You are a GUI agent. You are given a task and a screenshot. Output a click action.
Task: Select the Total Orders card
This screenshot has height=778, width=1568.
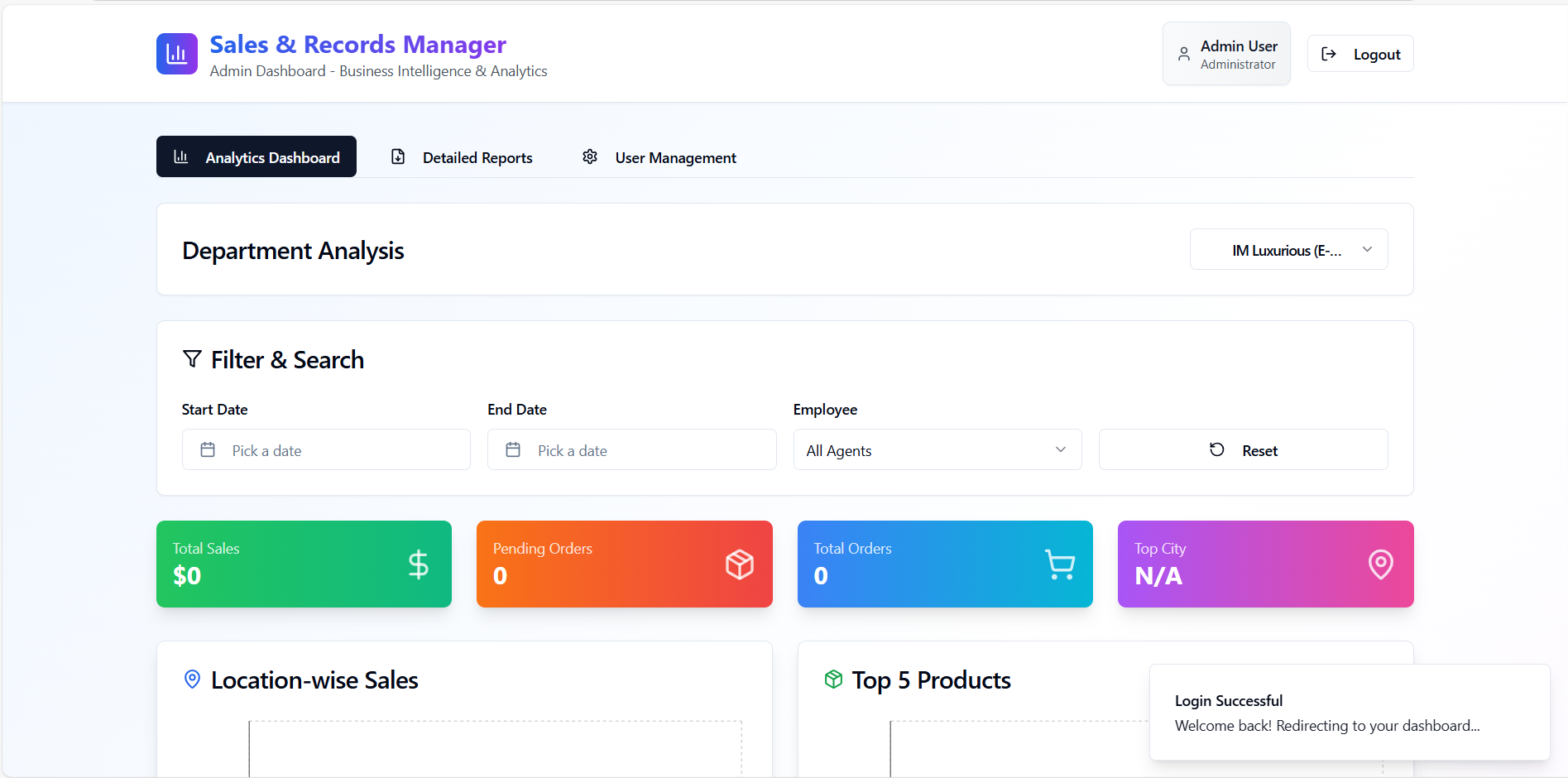coord(945,564)
